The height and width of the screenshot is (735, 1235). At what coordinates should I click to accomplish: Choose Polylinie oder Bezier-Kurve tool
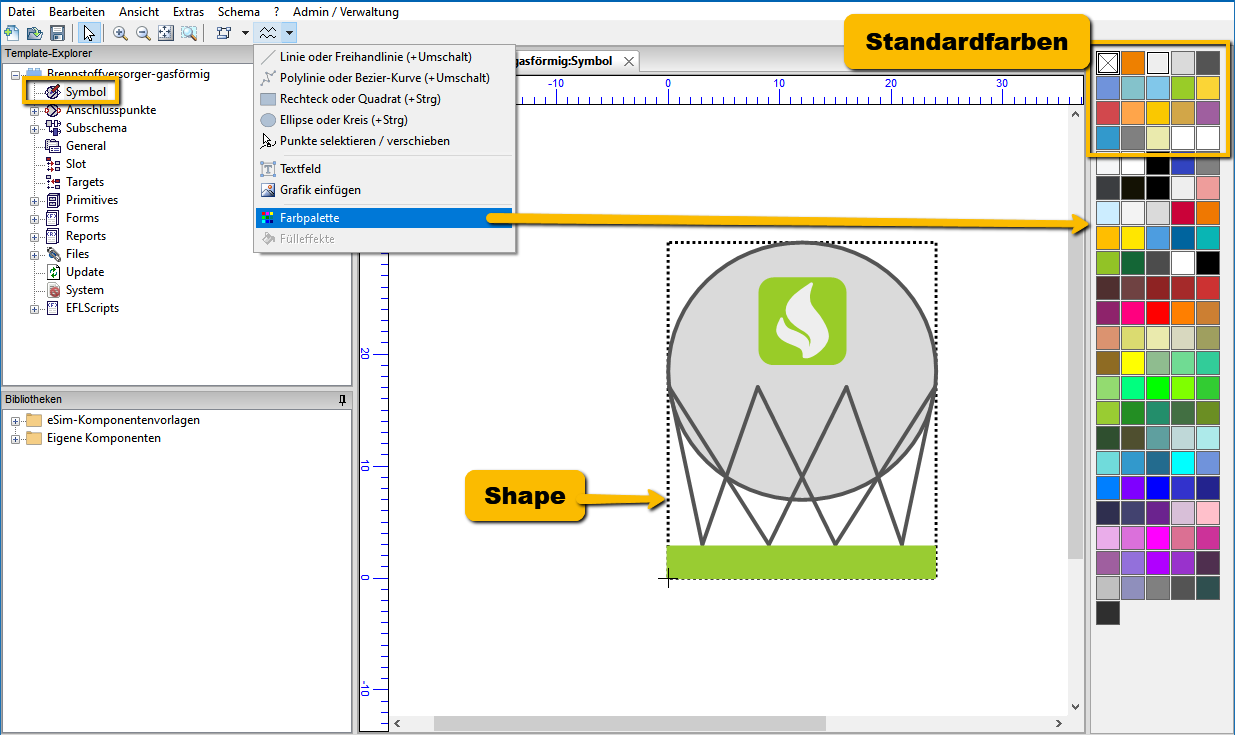(385, 78)
